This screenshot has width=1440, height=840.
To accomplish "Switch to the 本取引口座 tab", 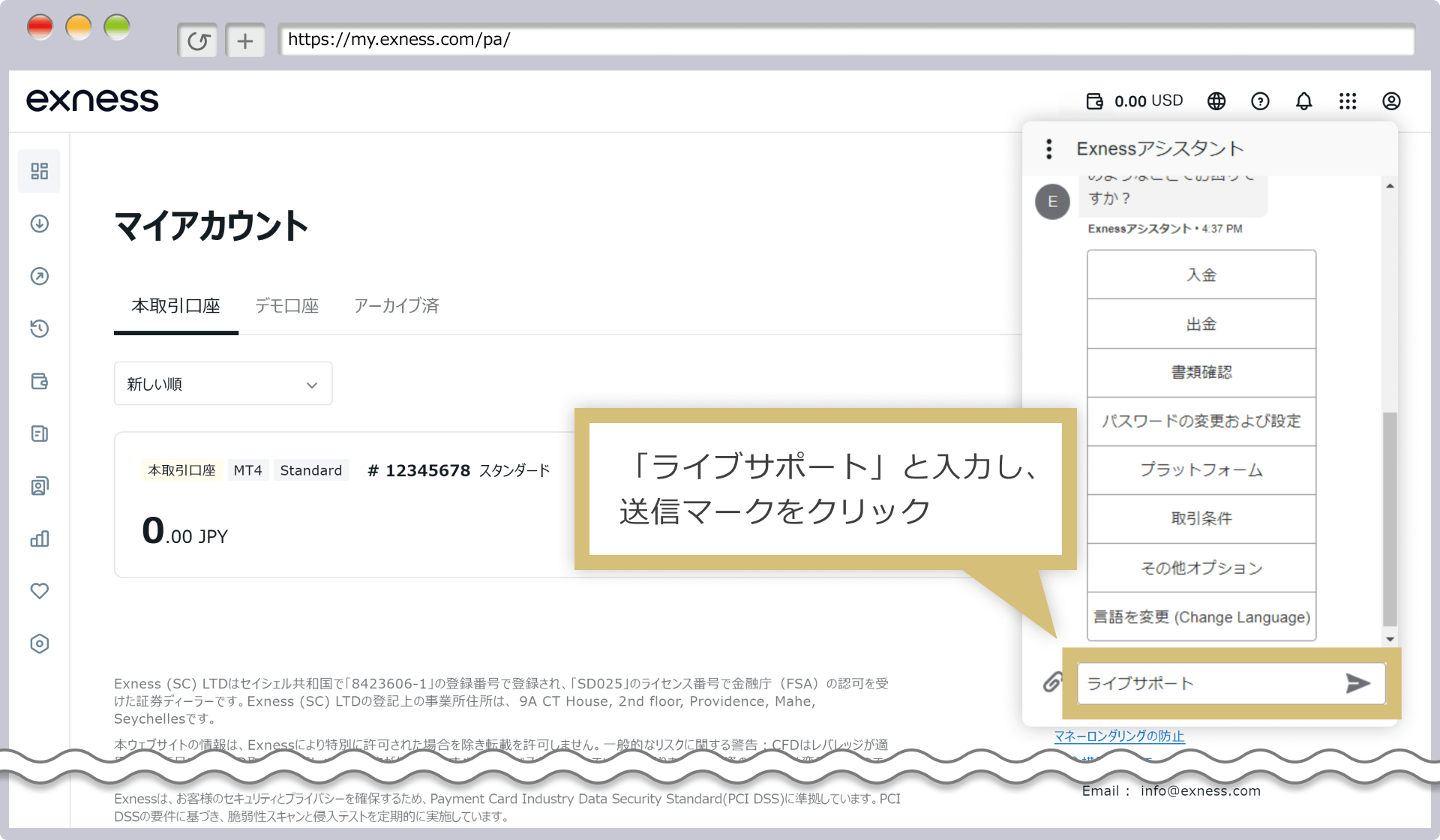I will [175, 306].
